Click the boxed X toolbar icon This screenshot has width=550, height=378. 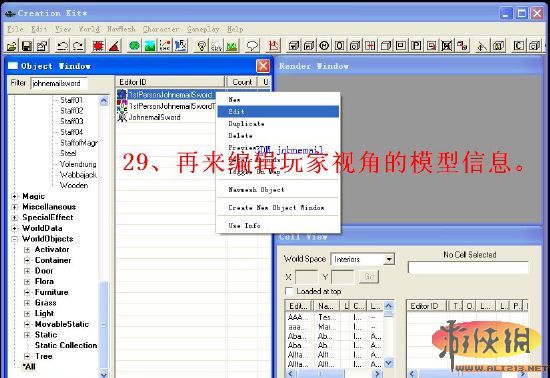447,46
